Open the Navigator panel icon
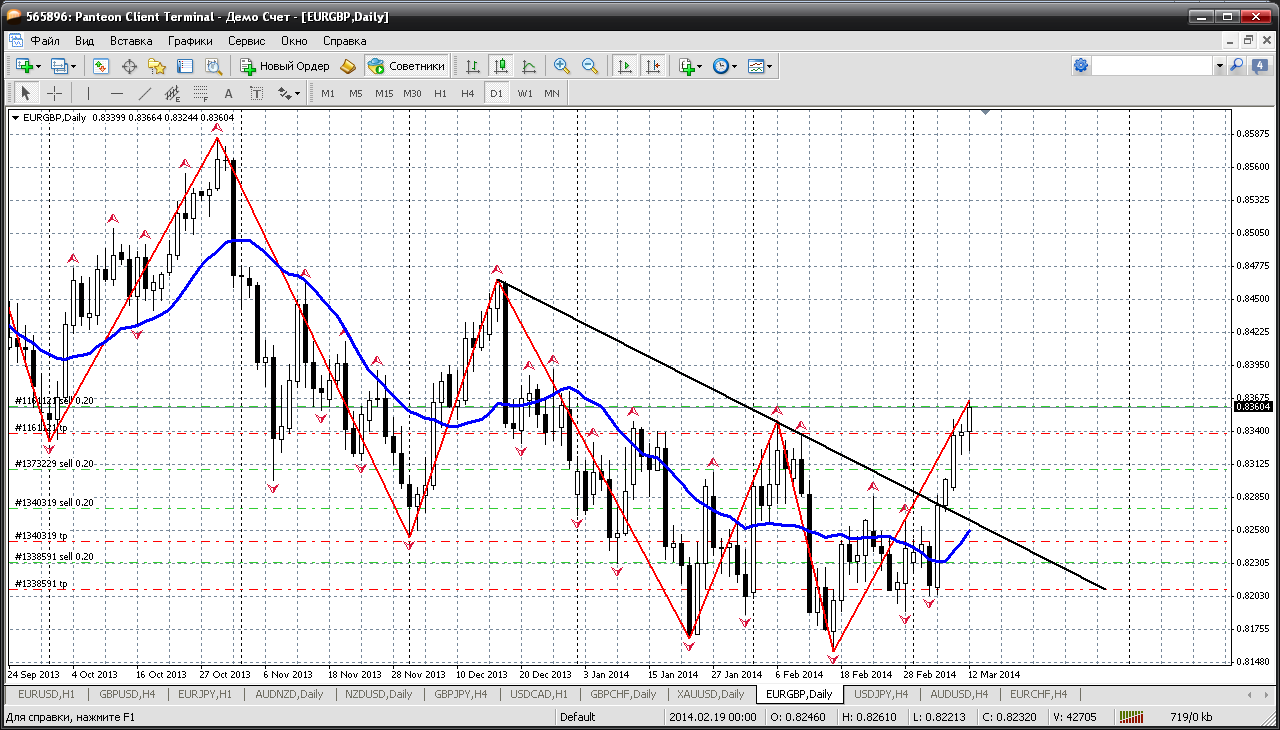Viewport: 1280px width, 730px height. (157, 66)
